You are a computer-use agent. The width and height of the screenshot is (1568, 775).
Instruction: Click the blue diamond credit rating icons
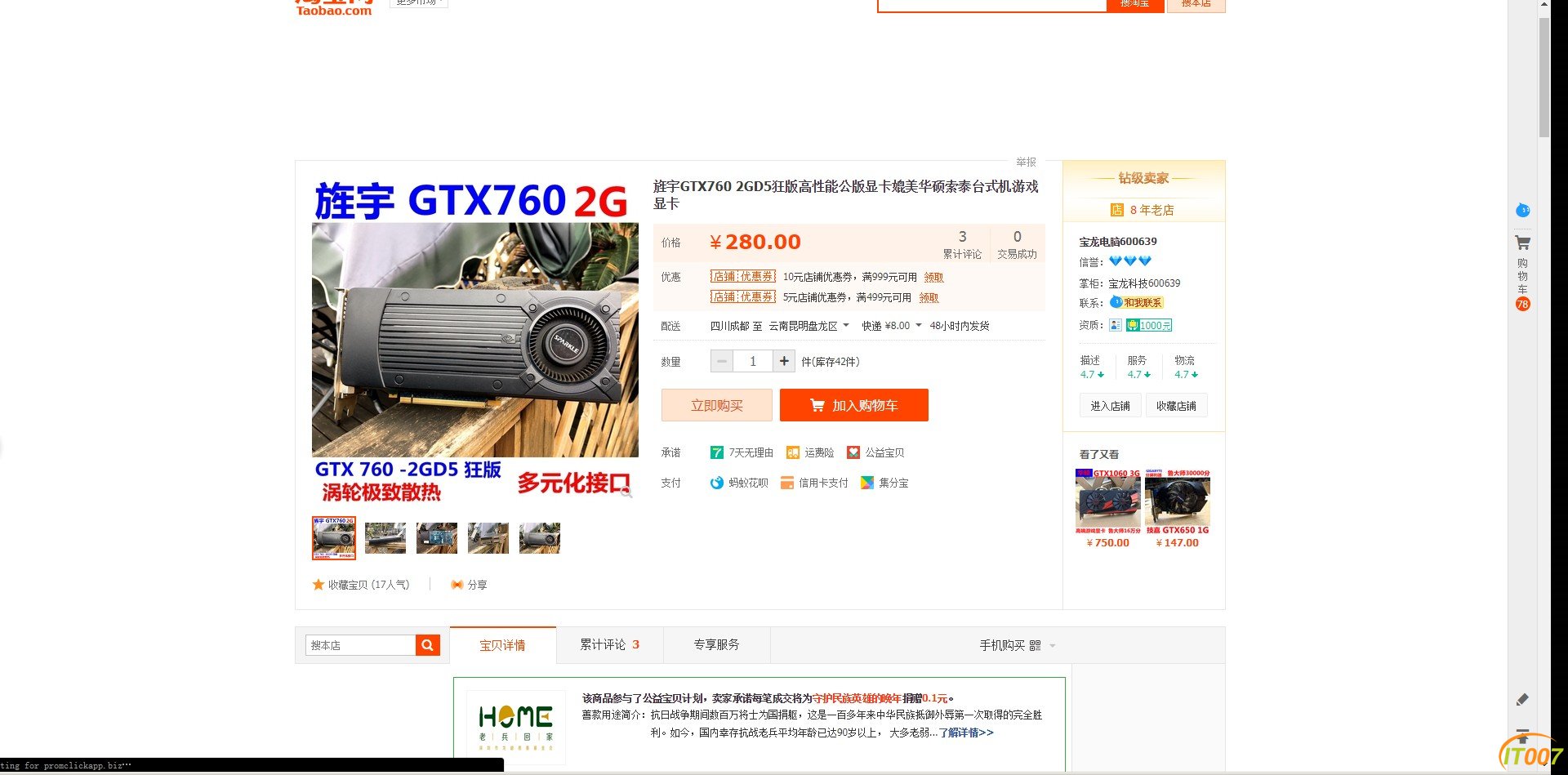point(1130,261)
